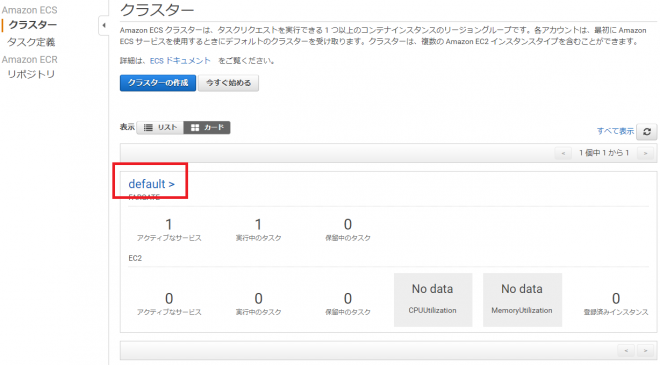Click the Amazon ECS sidebar heading
660x365 pixels.
[29, 10]
